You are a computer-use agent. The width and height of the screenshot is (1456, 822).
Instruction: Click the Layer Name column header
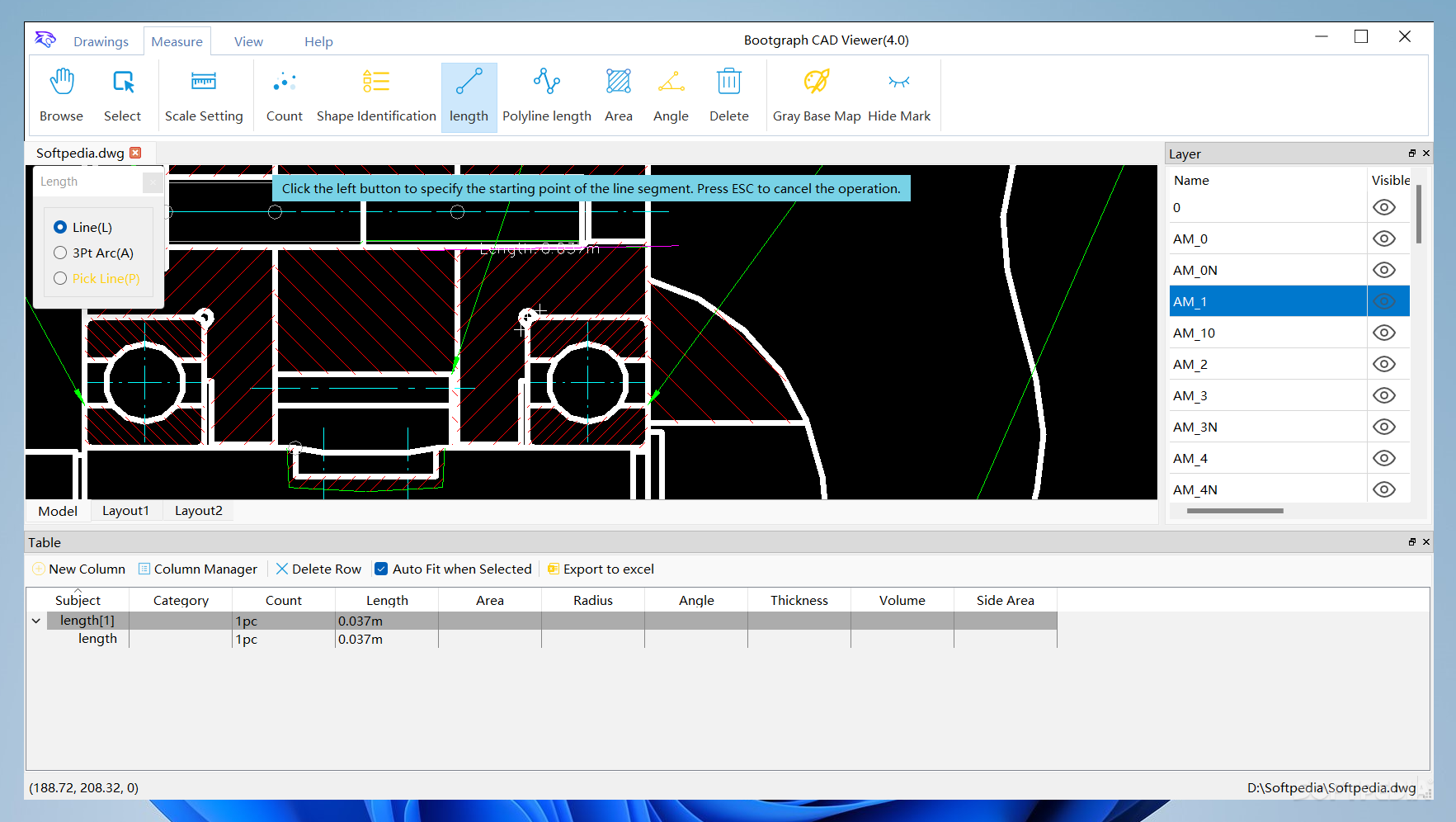pos(1268,180)
